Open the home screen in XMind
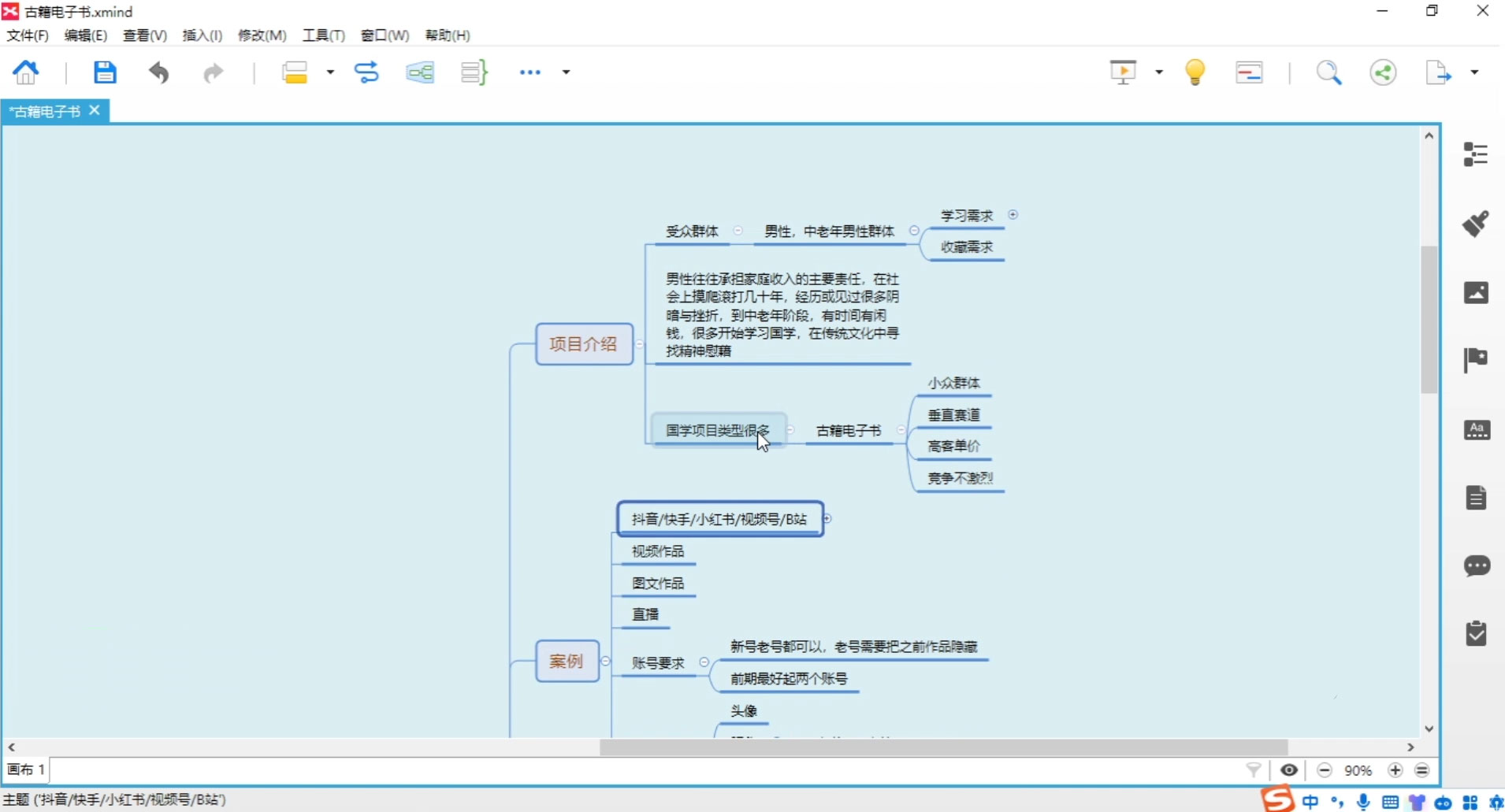 tap(25, 72)
